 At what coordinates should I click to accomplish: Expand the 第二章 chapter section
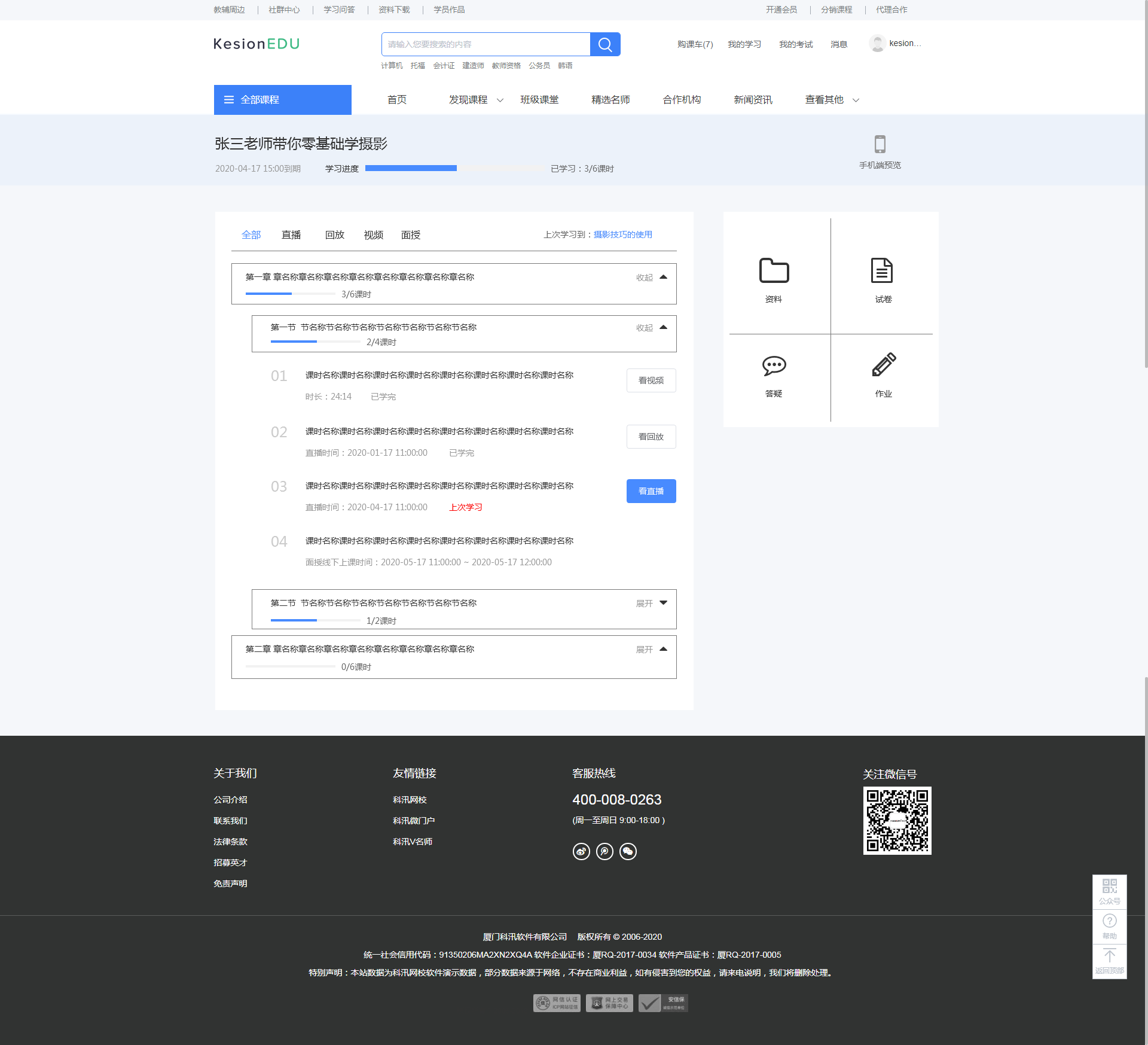[652, 650]
